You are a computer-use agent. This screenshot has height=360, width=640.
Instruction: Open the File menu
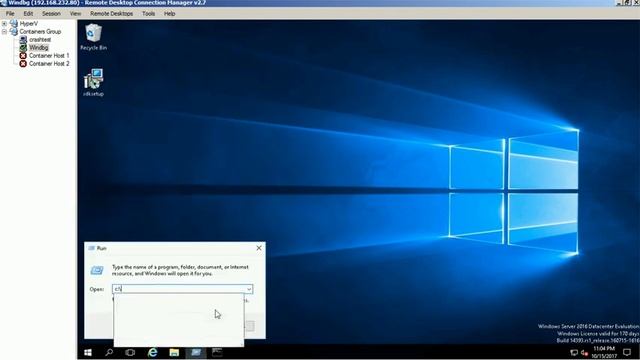click(10, 13)
